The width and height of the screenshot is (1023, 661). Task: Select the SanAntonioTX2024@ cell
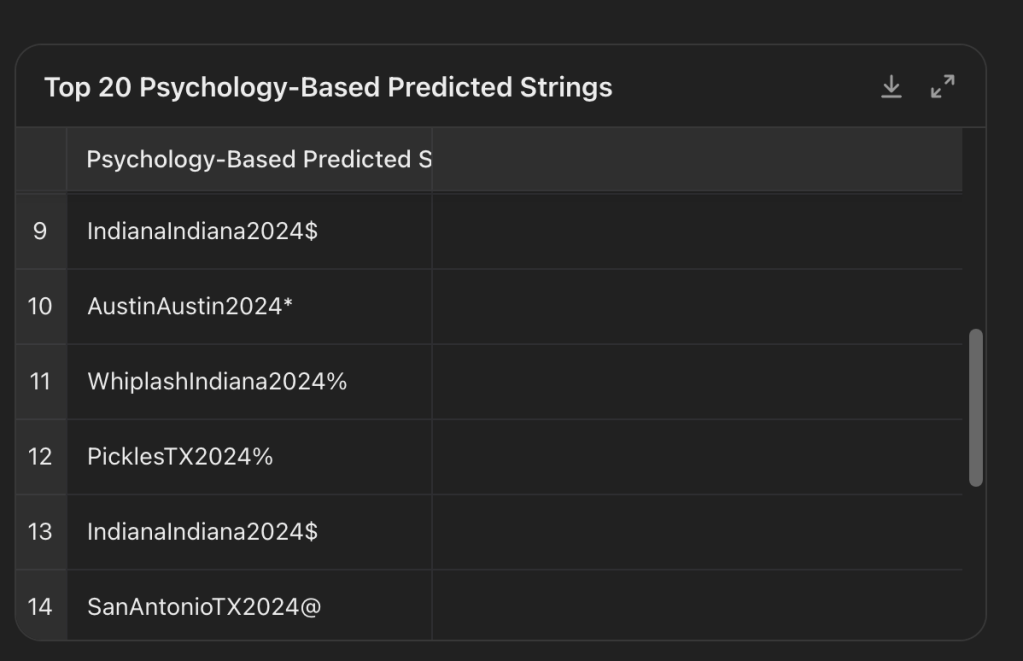(x=204, y=606)
